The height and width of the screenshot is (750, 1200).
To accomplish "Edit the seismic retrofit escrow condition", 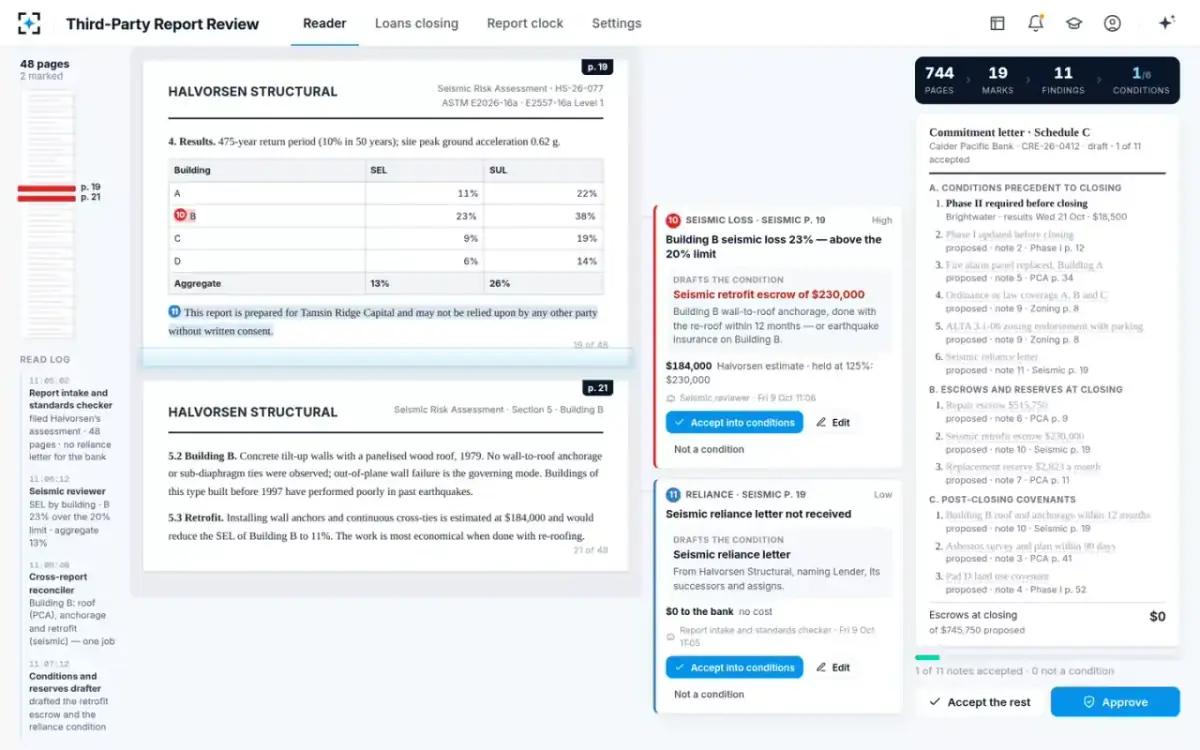I will point(833,422).
